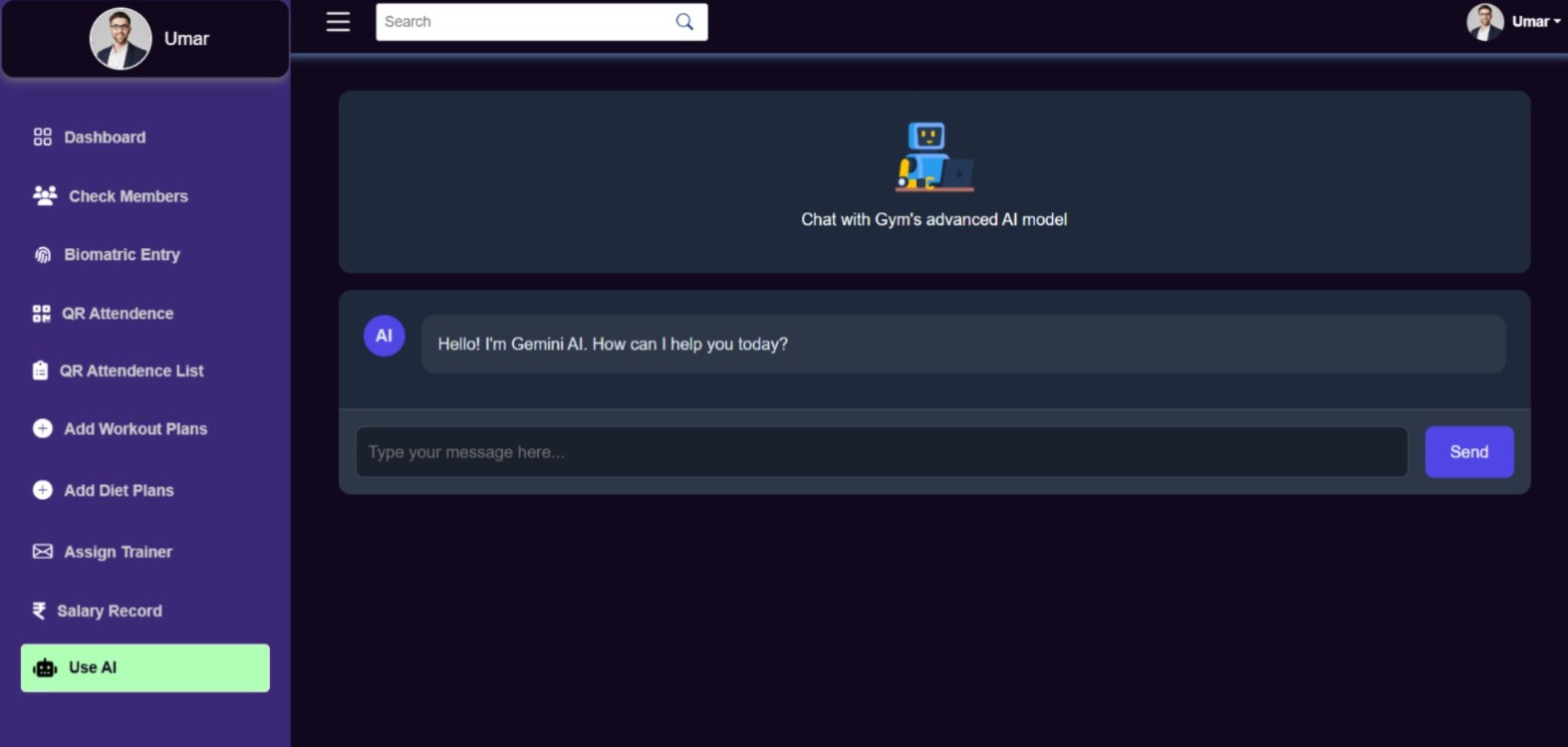Open QR Attendence List page

click(x=131, y=371)
